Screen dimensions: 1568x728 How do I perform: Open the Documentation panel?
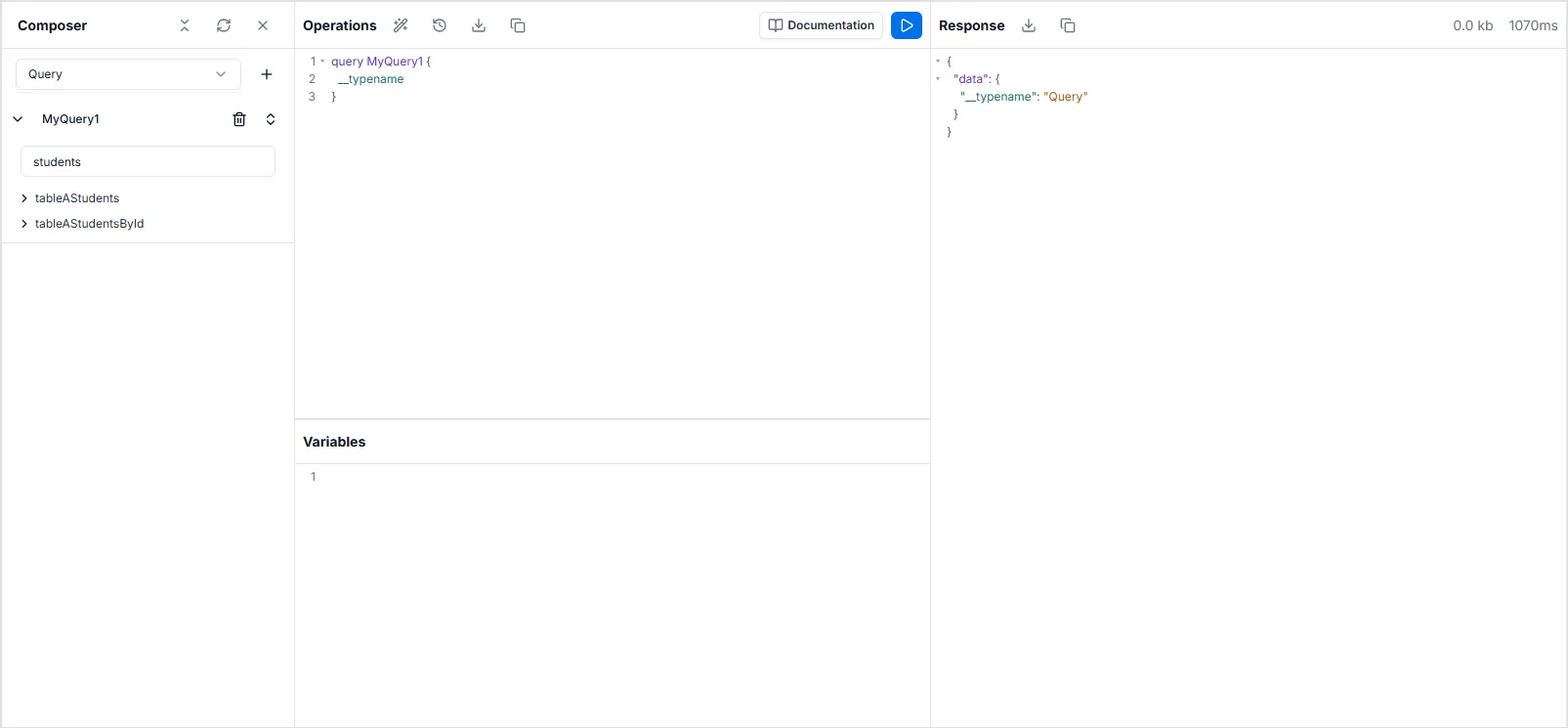[821, 25]
